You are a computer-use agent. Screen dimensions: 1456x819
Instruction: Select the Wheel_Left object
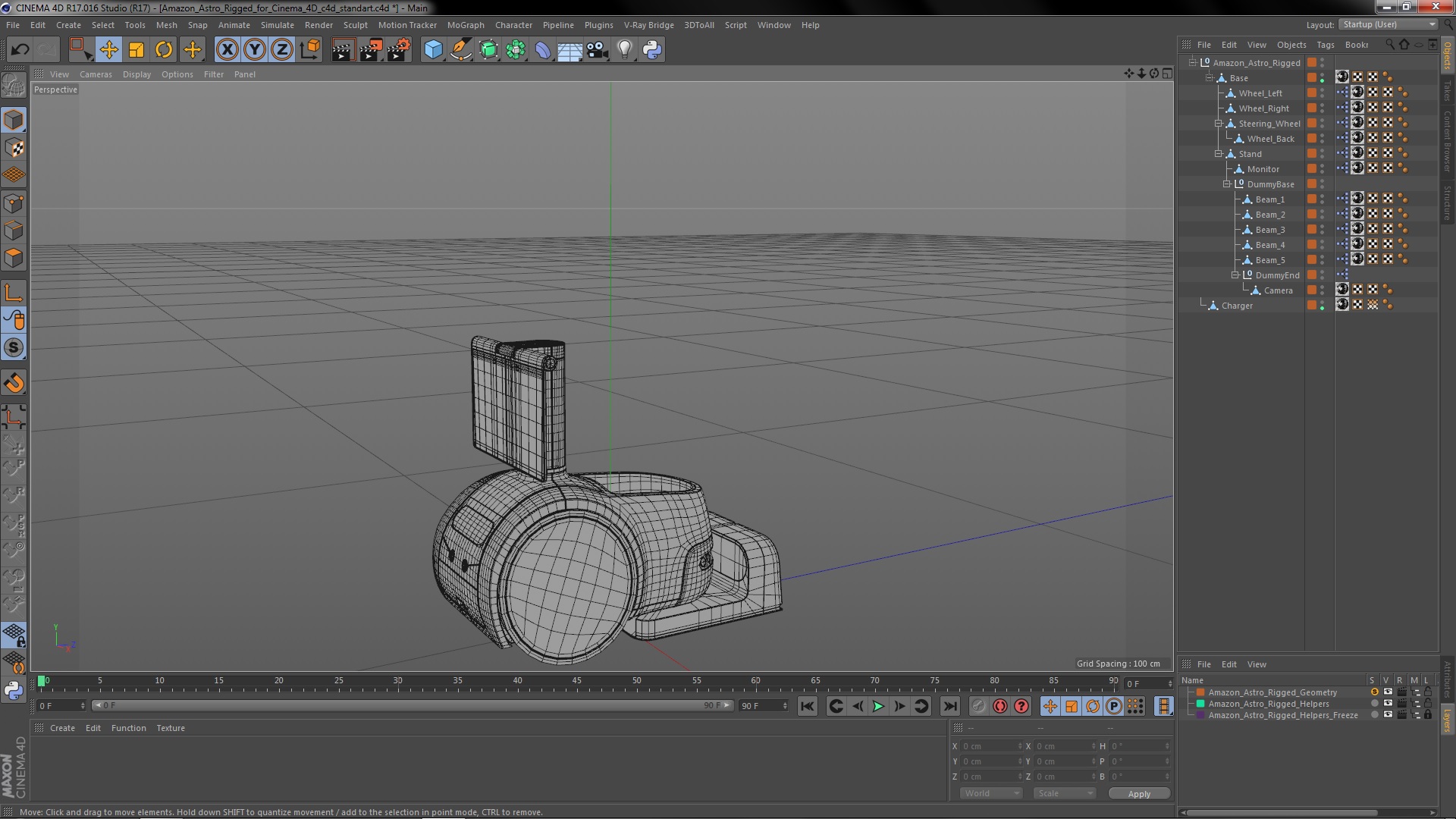1260,93
